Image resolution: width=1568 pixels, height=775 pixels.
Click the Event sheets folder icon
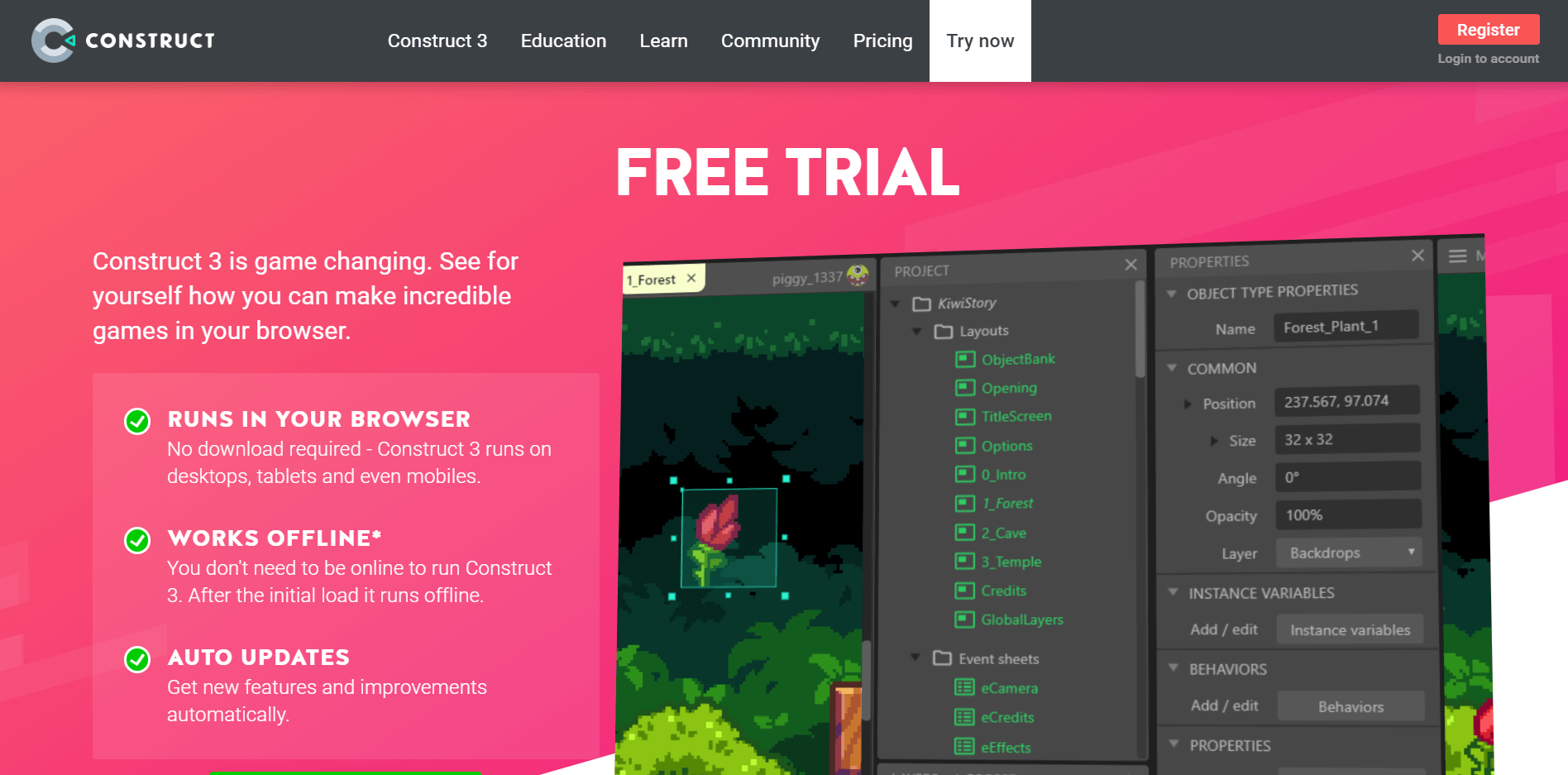(942, 658)
